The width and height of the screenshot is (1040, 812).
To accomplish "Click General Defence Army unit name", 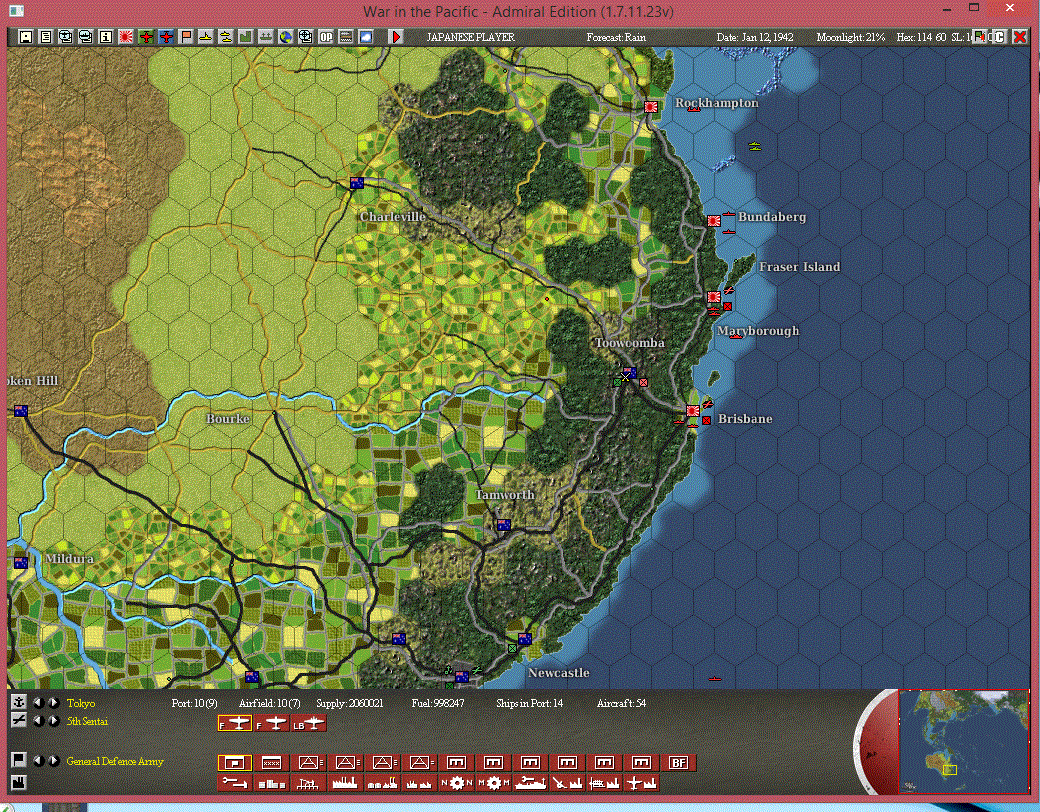I will click(115, 761).
